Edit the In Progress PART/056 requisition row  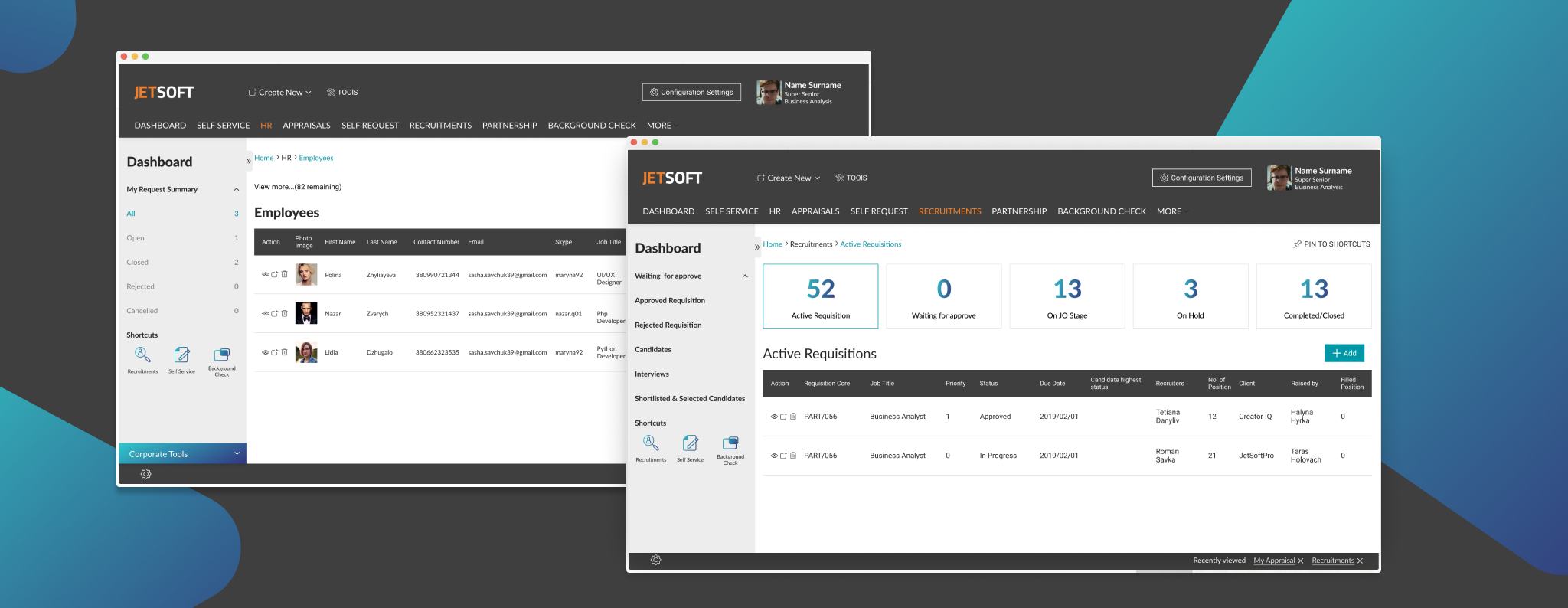(783, 456)
